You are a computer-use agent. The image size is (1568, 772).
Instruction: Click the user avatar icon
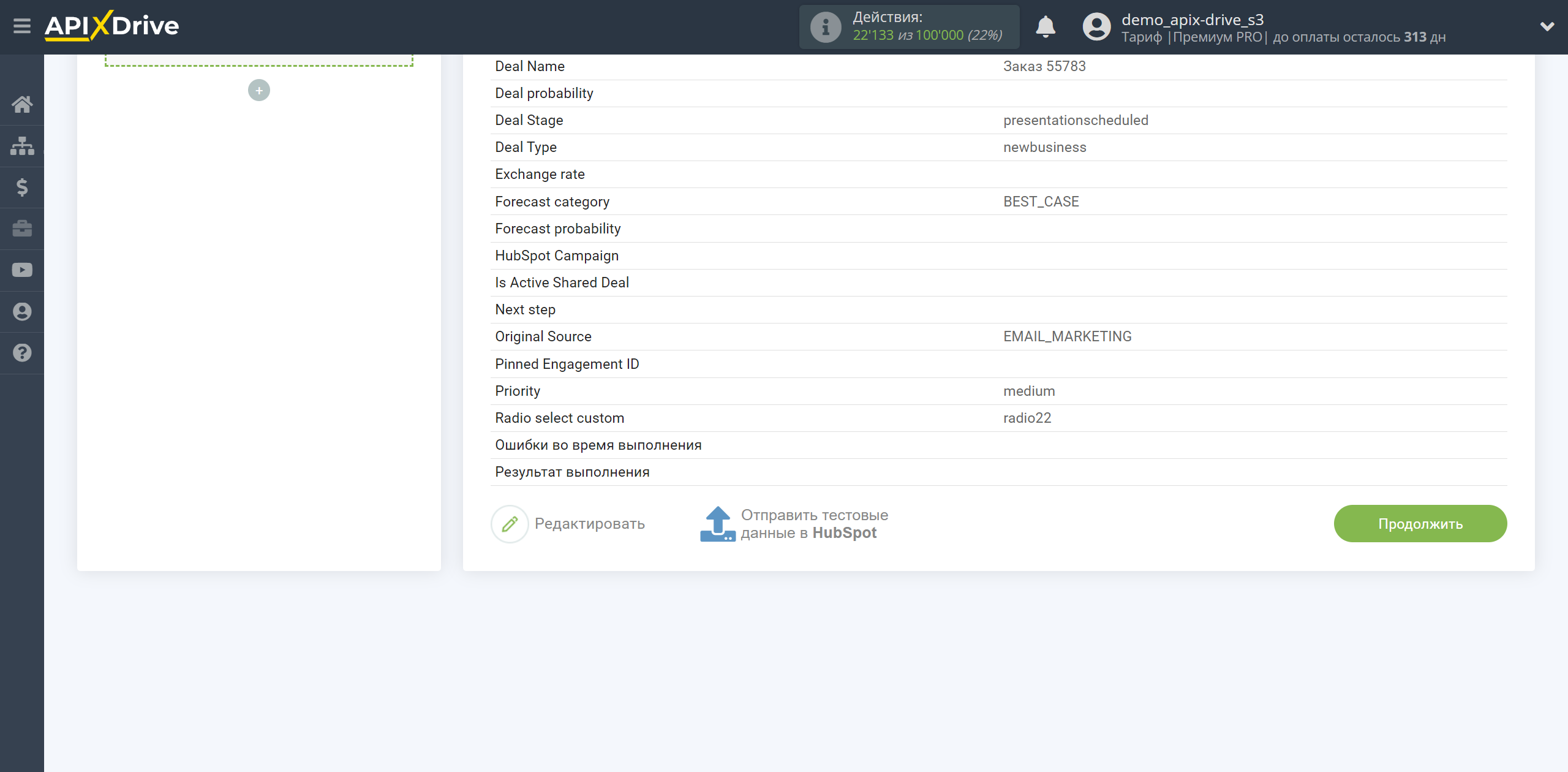pyautogui.click(x=1096, y=27)
